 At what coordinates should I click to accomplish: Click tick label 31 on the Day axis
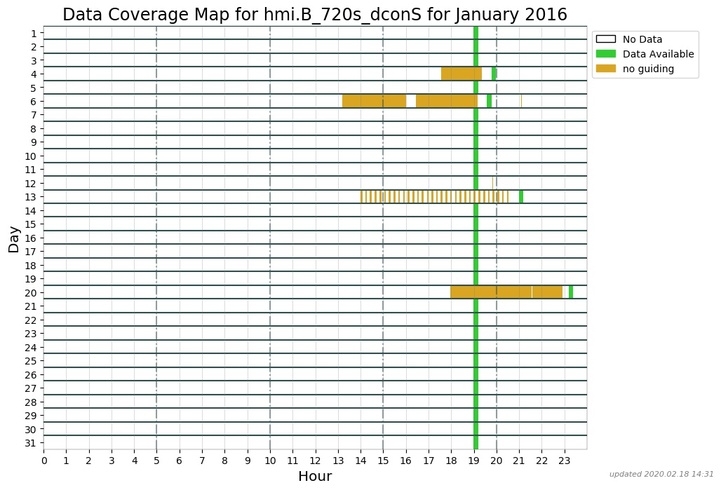[30, 443]
